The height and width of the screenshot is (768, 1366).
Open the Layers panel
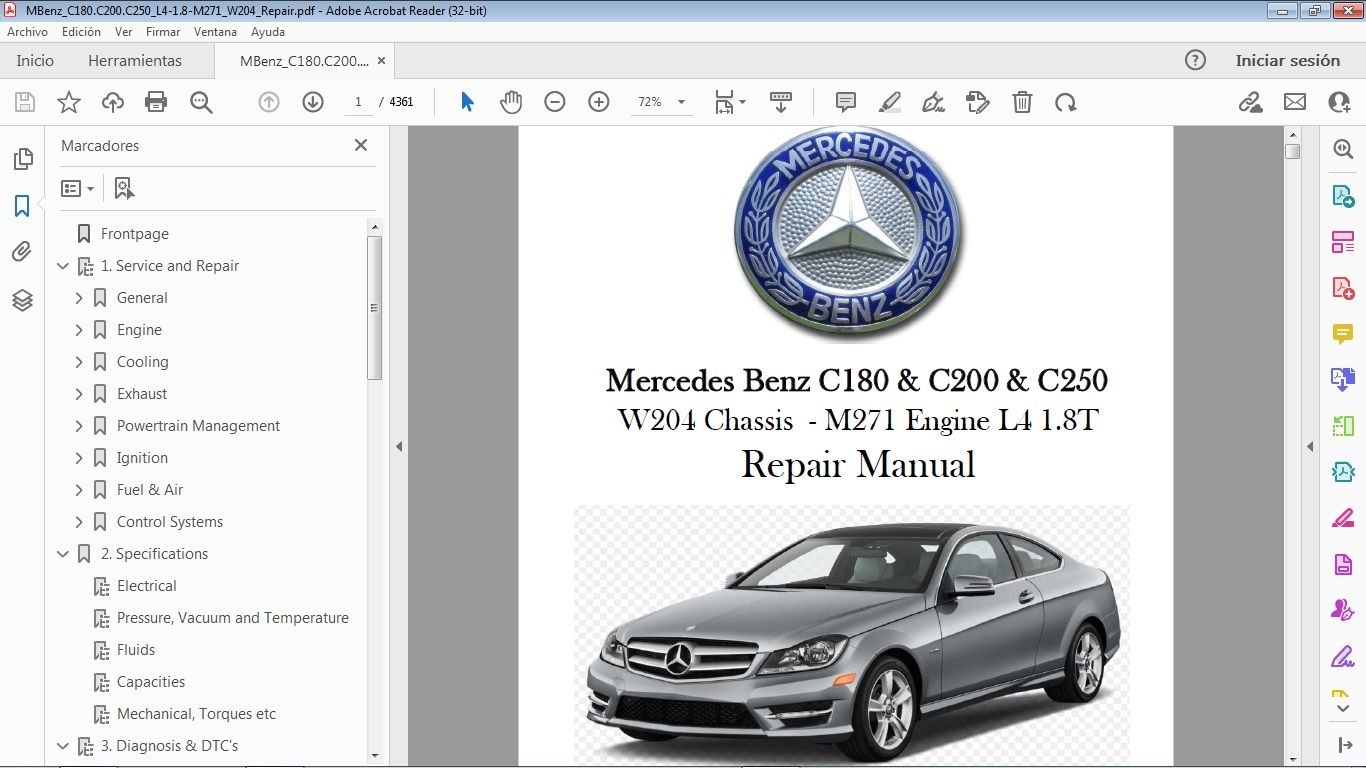pos(22,300)
